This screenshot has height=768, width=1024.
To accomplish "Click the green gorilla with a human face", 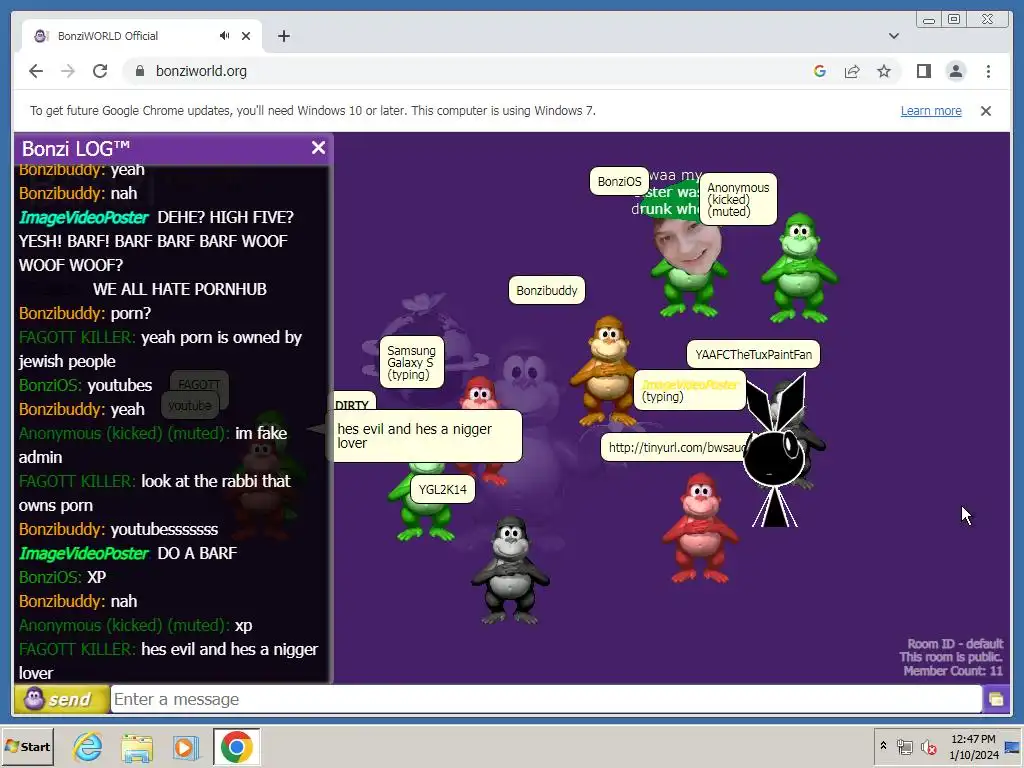I will point(687,261).
